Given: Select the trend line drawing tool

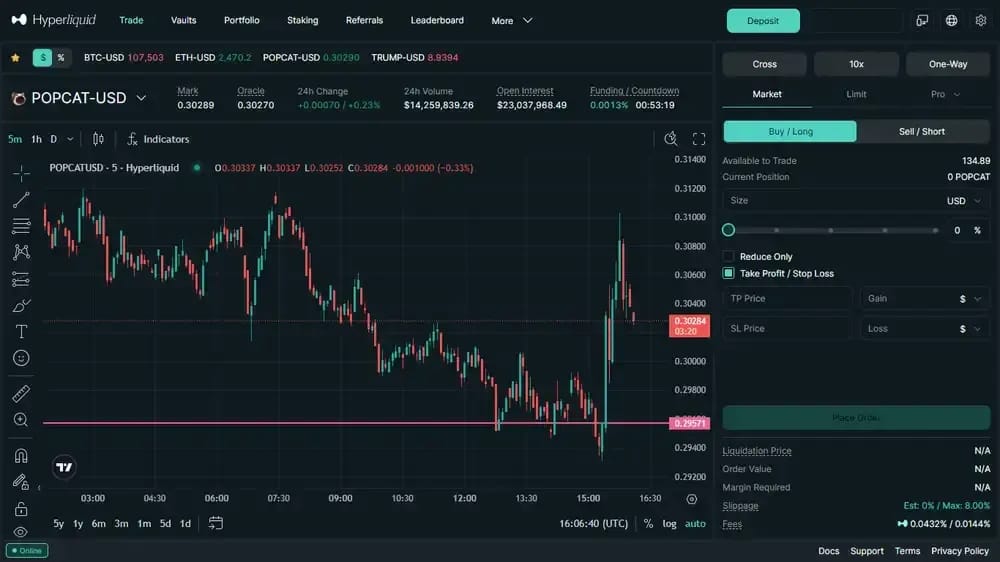Looking at the screenshot, I should tap(21, 200).
